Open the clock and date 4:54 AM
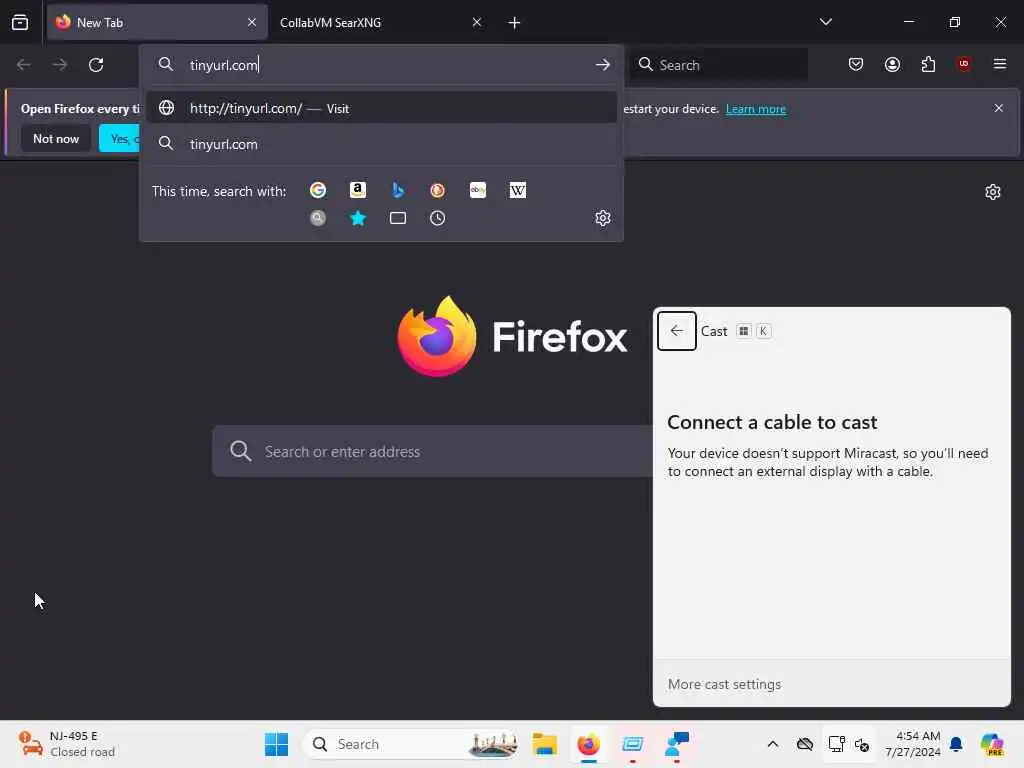The width and height of the screenshot is (1024, 768). pos(912,744)
